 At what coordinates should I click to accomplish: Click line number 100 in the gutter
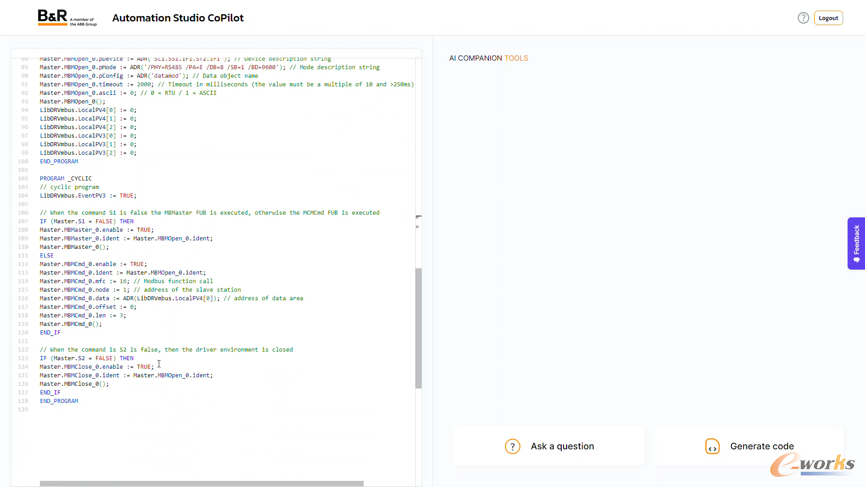(23, 162)
